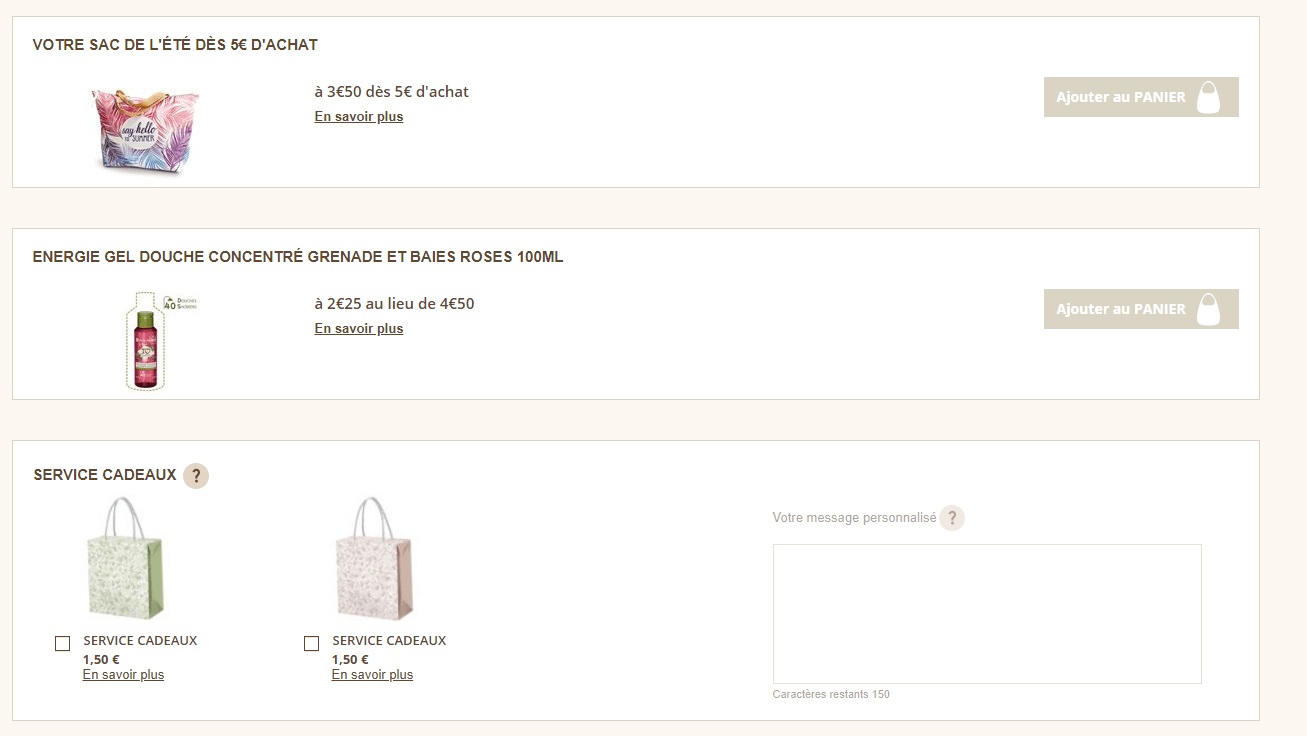Open 'En savoir plus' under green gift bag
This screenshot has height=736, width=1307.
tap(123, 675)
